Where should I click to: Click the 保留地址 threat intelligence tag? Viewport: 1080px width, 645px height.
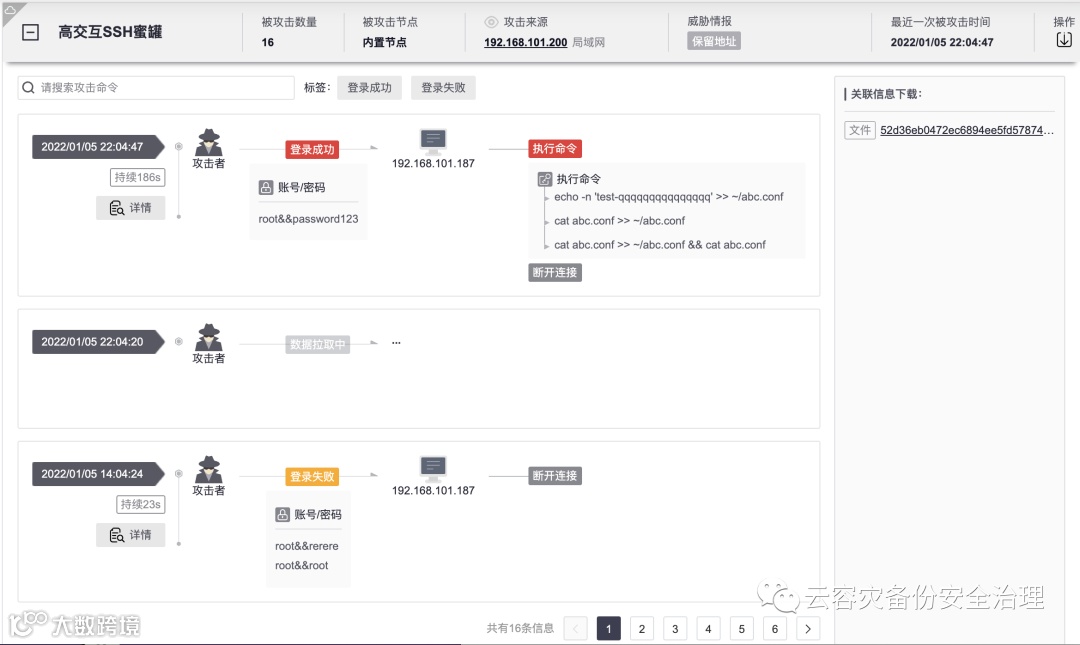pyautogui.click(x=714, y=41)
